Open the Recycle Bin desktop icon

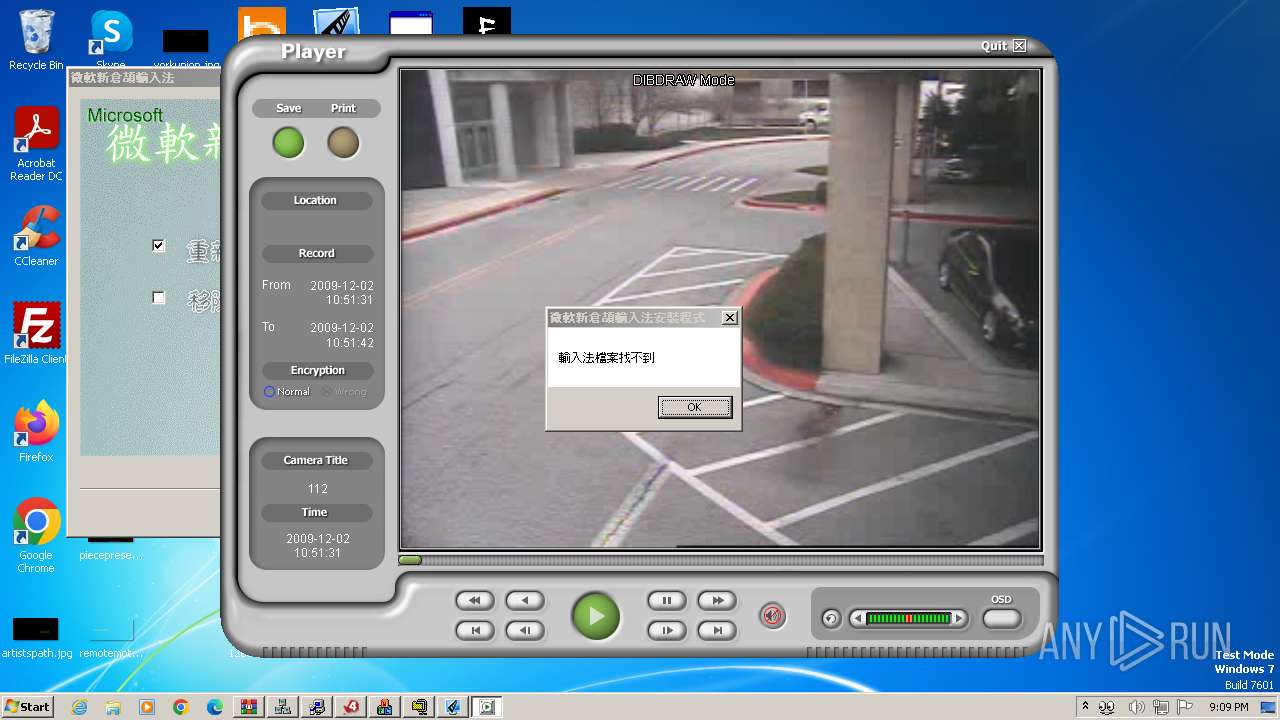click(36, 40)
